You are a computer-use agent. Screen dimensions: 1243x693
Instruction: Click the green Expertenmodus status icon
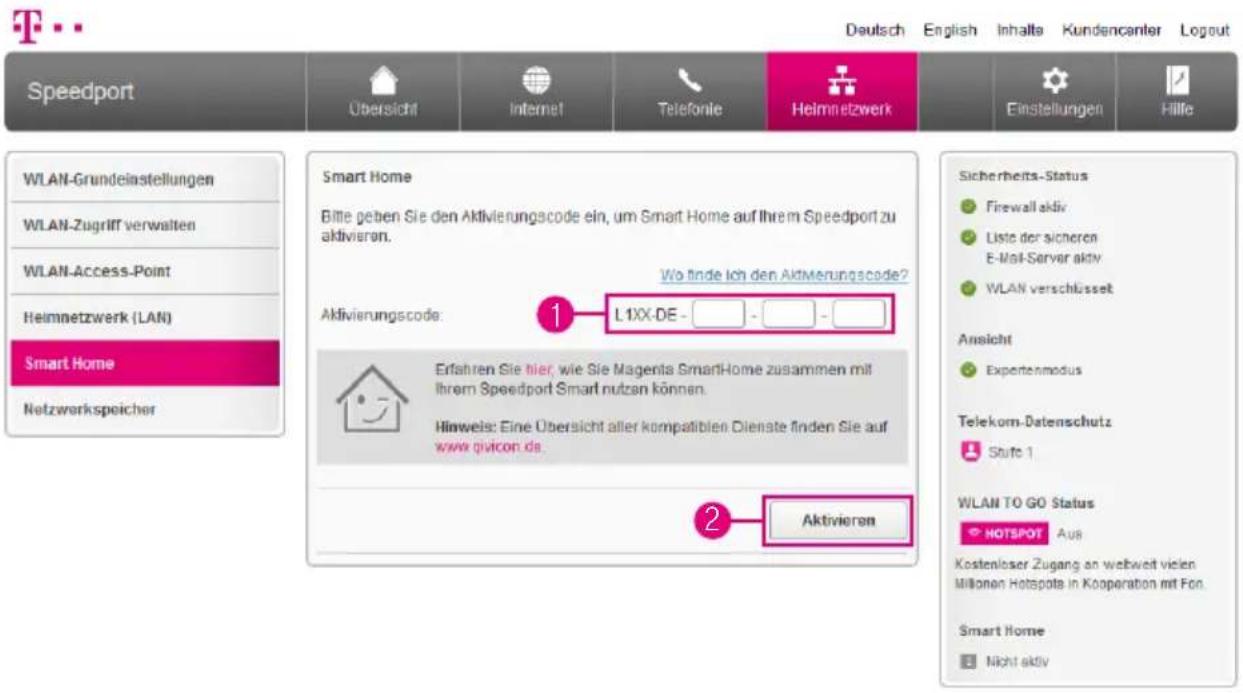pyautogui.click(x=967, y=370)
